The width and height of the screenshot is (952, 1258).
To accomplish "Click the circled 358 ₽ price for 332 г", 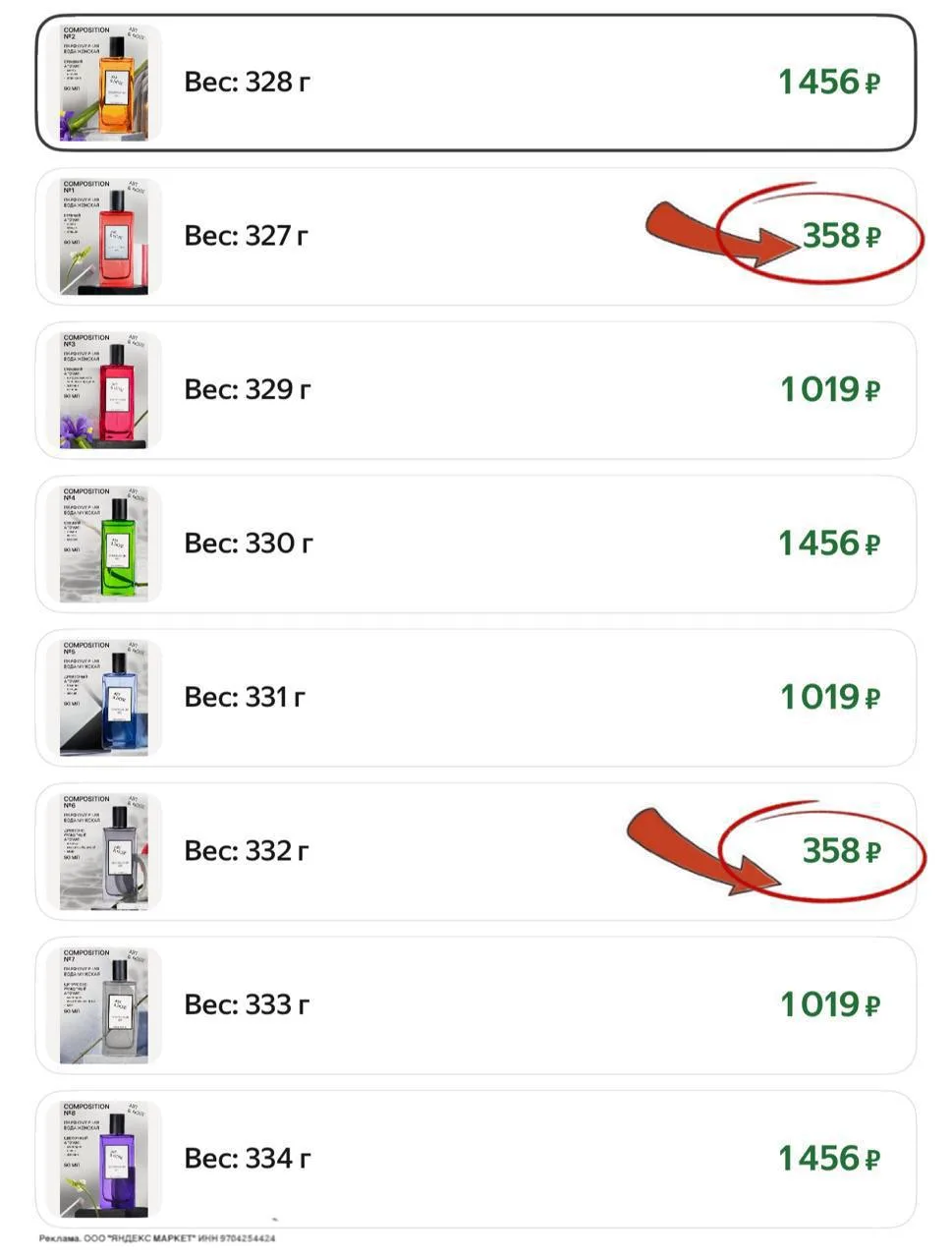I will tap(841, 851).
